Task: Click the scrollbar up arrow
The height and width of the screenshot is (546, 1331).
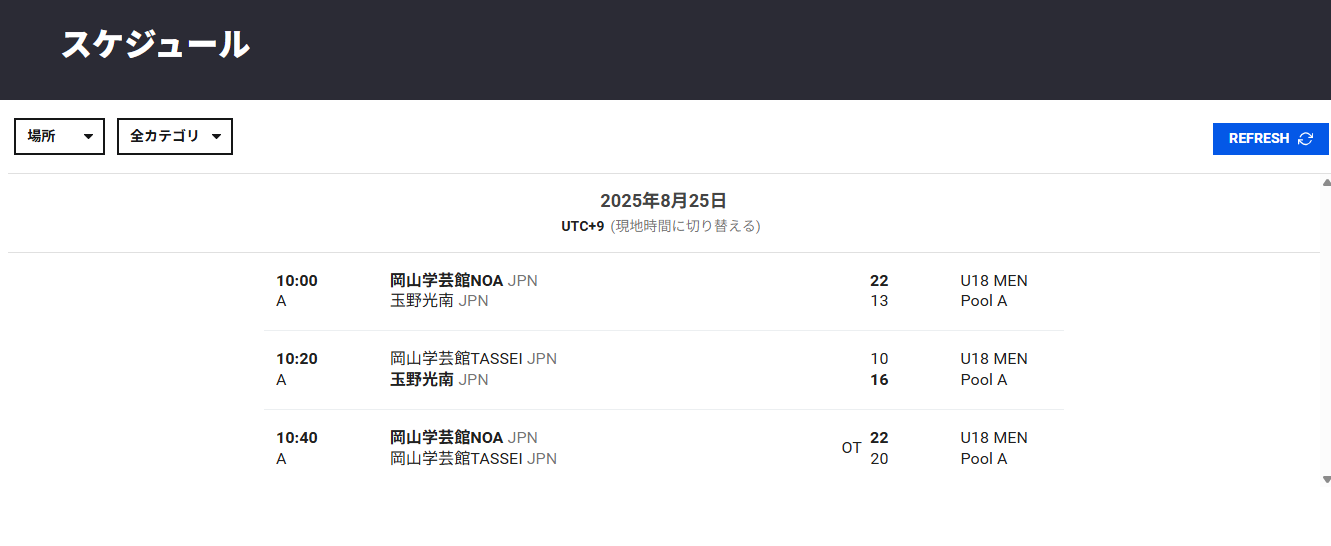Action: 1326,183
